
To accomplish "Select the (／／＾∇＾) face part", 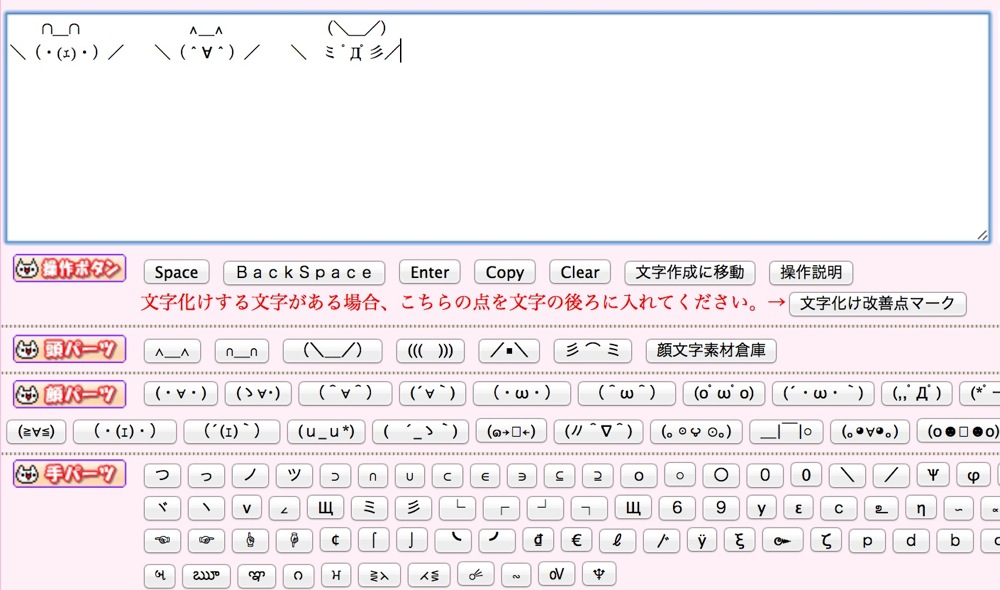I will click(598, 432).
